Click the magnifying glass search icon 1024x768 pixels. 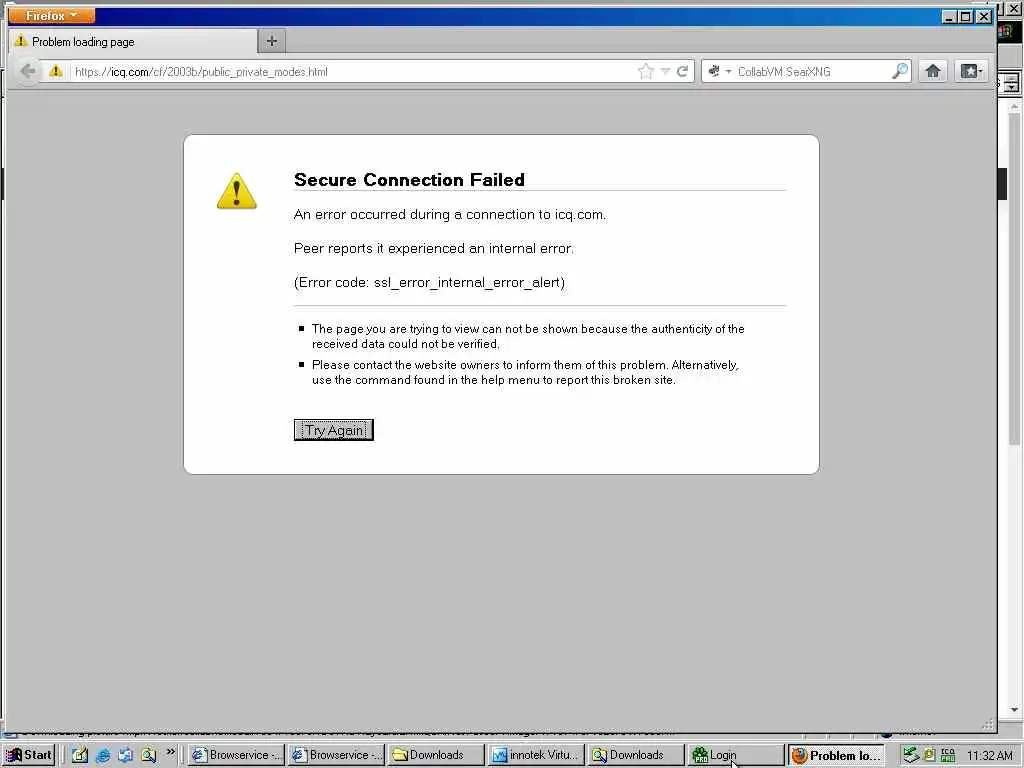(900, 71)
